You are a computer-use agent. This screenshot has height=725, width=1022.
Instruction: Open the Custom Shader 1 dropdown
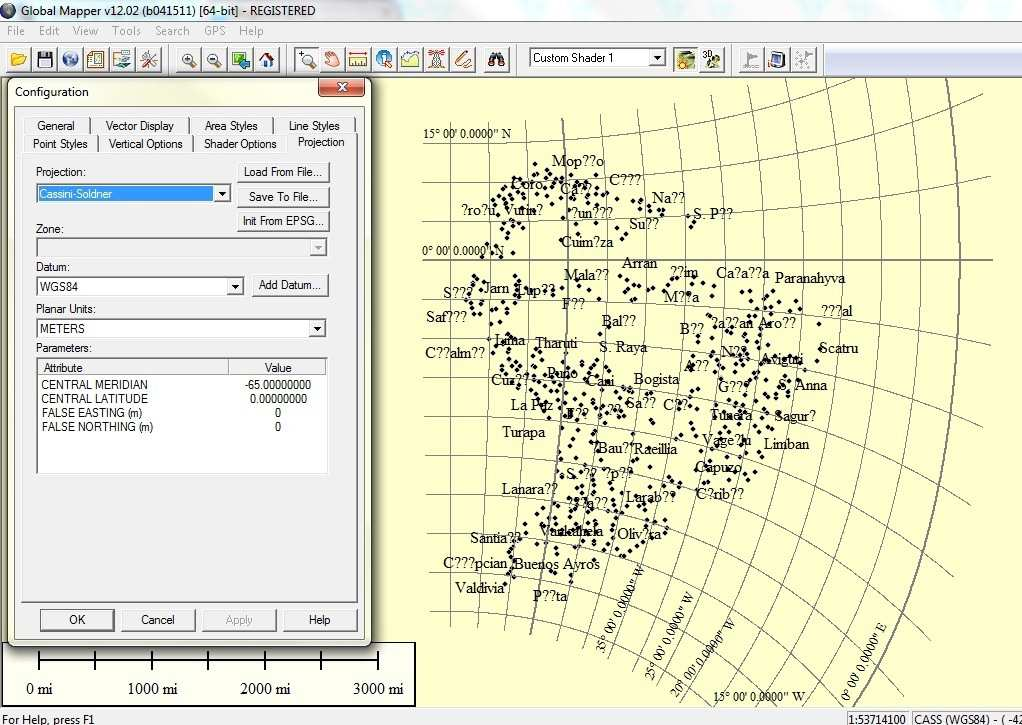tap(658, 58)
